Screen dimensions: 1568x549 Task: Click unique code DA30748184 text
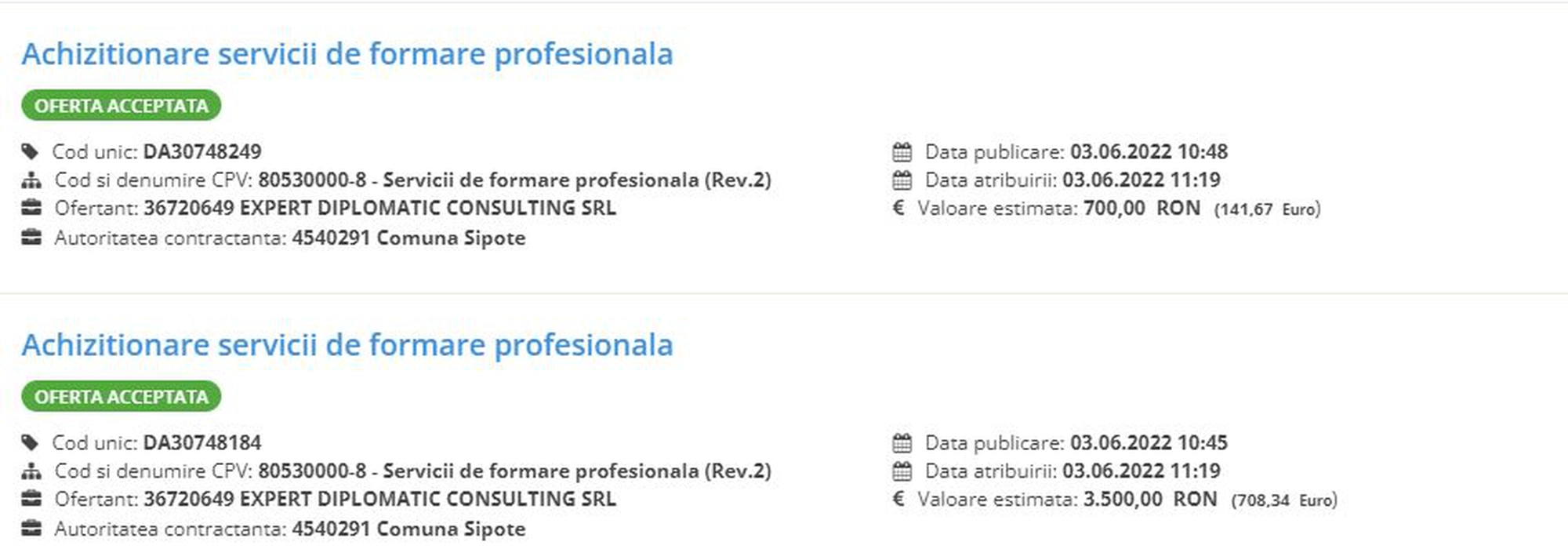tap(202, 443)
